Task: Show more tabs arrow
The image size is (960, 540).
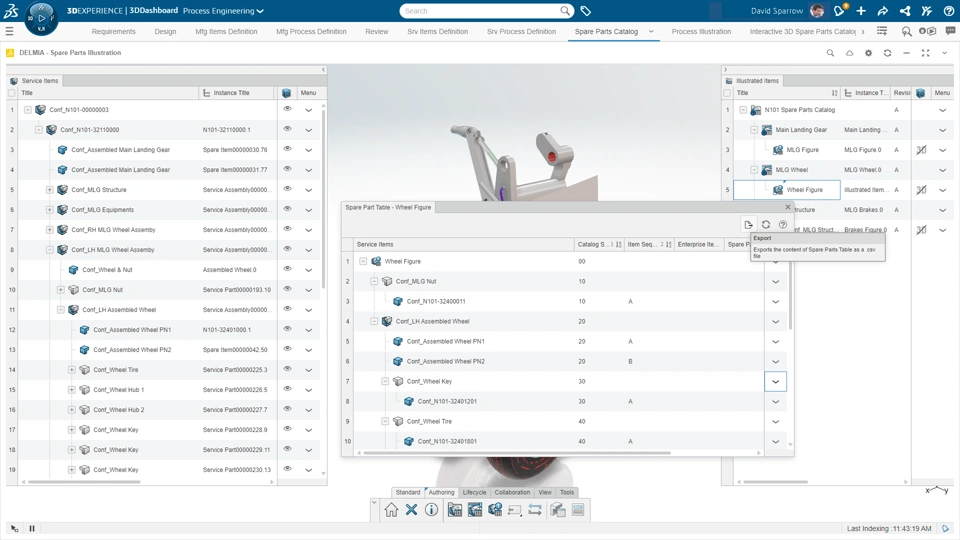Action: (x=863, y=31)
